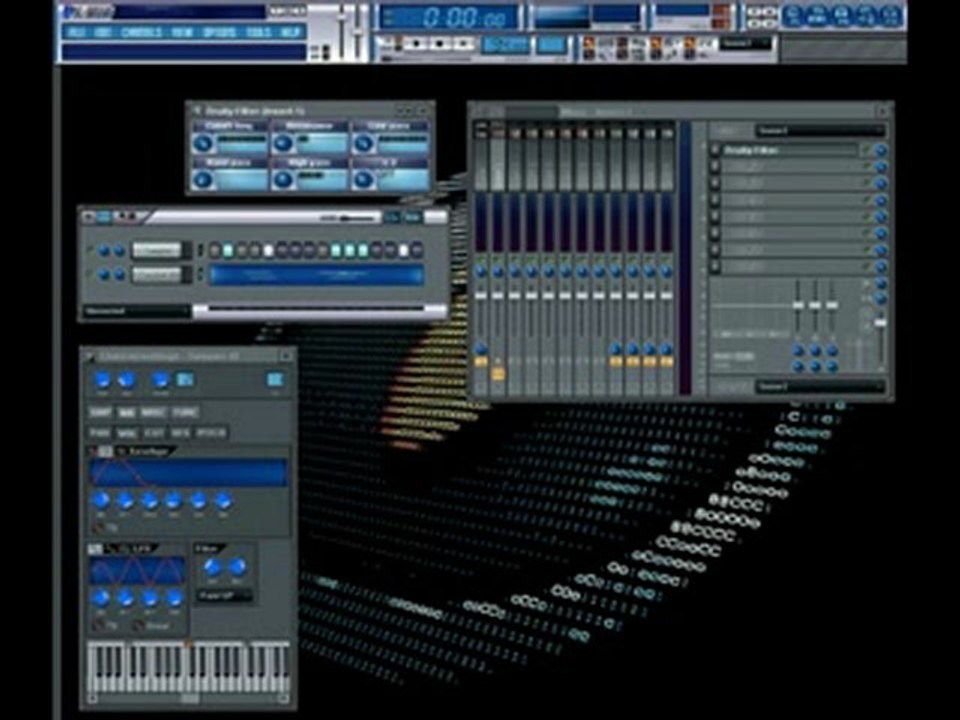Open the Unsorted dropdown in the step sequencer
The width and height of the screenshot is (960, 720).
136,311
